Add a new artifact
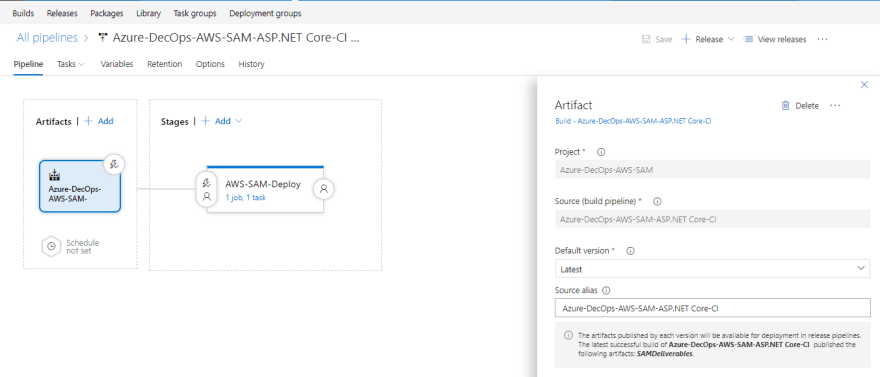The height and width of the screenshot is (377, 880). pos(99,121)
